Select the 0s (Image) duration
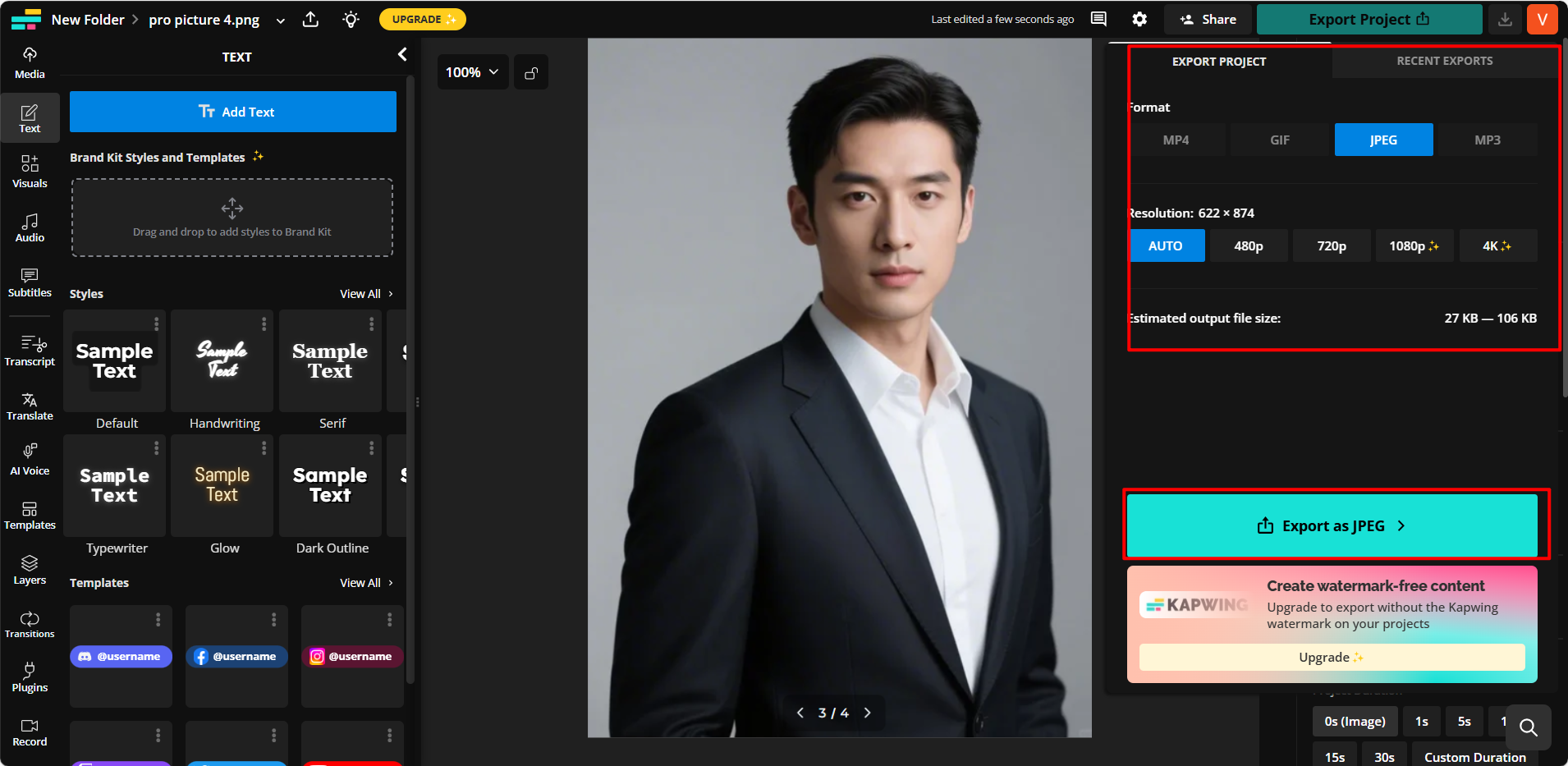The height and width of the screenshot is (766, 1568). [1355, 722]
